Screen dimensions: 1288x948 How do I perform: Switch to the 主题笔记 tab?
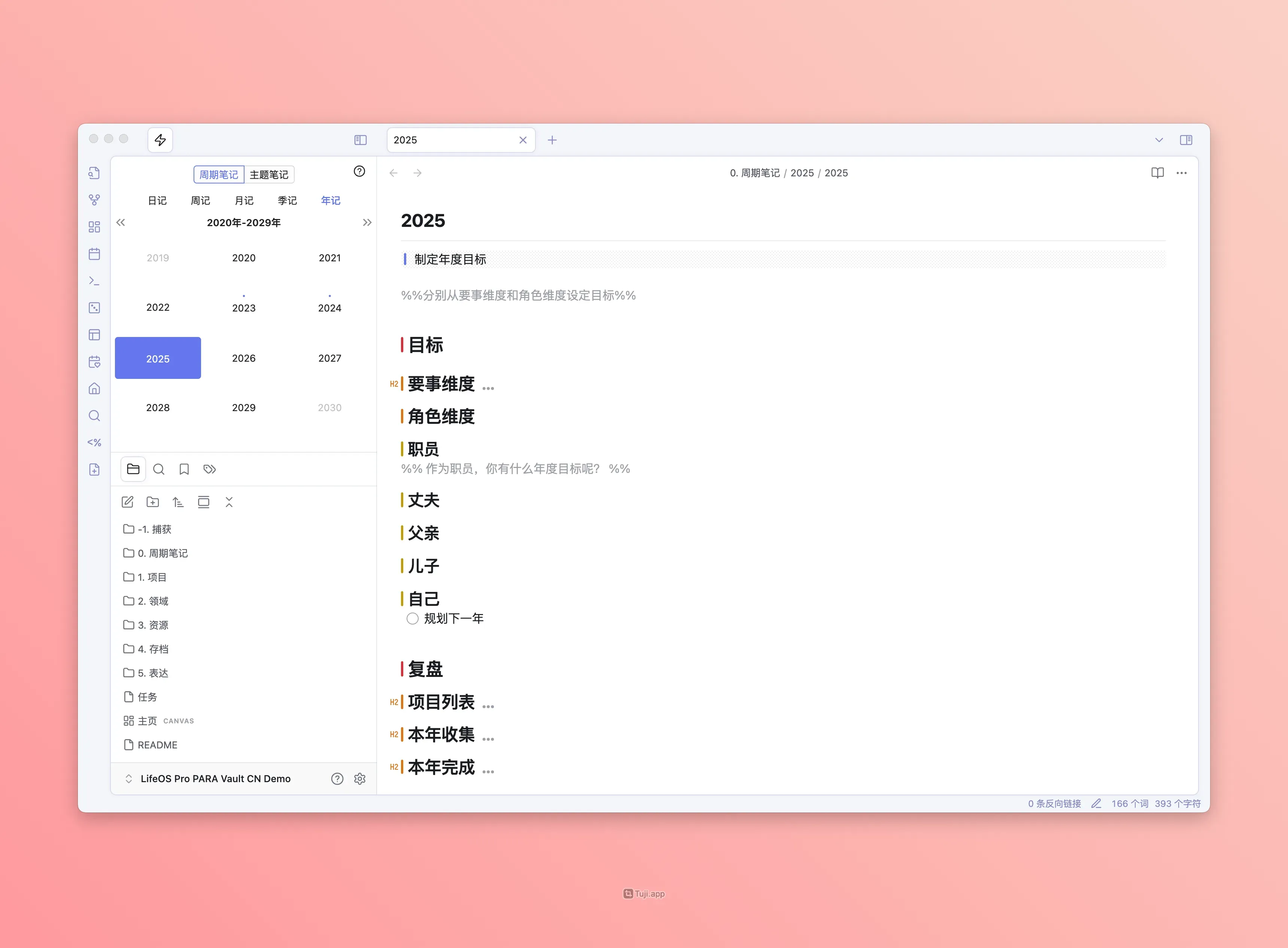coord(269,174)
